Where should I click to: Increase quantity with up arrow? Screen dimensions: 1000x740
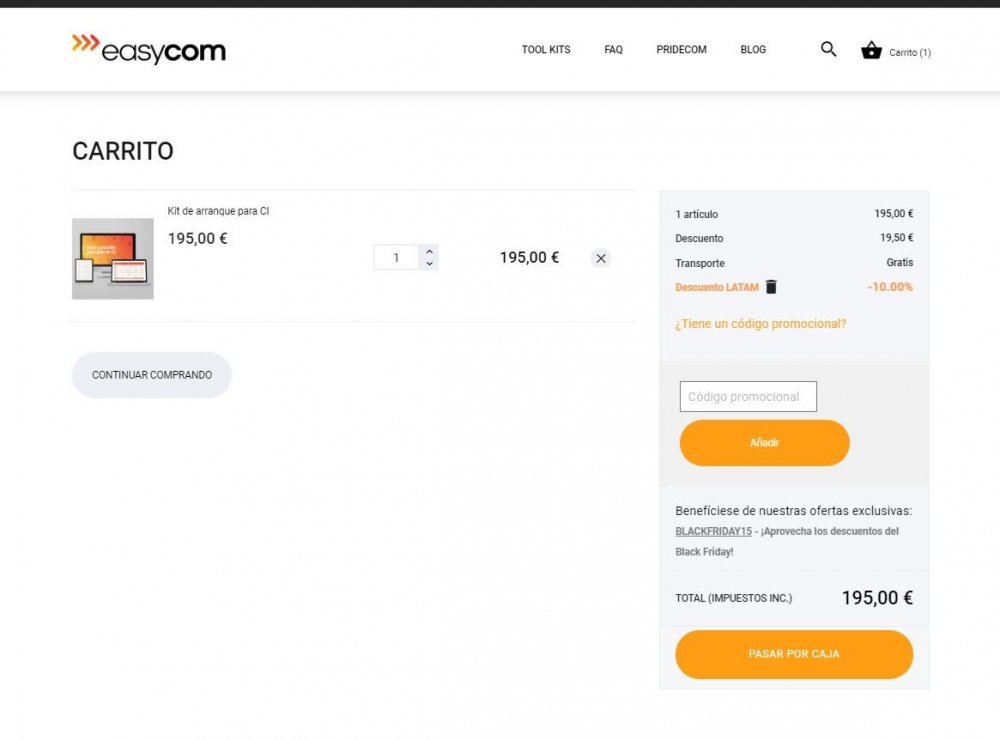429,251
